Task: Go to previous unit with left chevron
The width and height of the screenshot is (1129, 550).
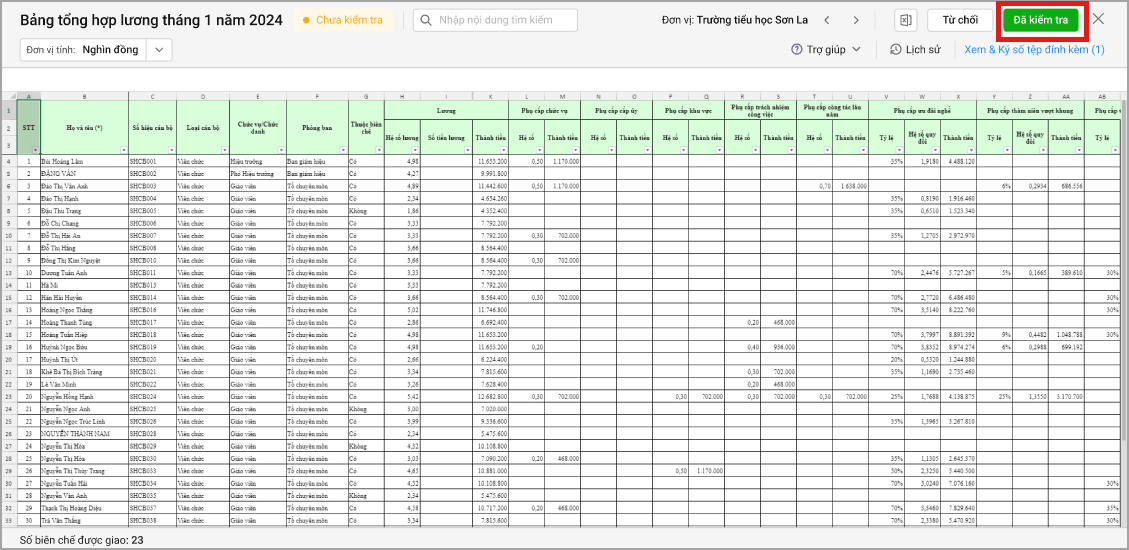Action: tap(826, 20)
